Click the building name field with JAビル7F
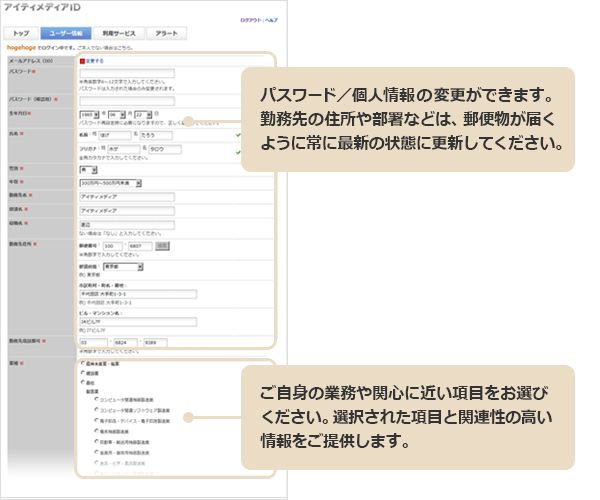 point(138,322)
